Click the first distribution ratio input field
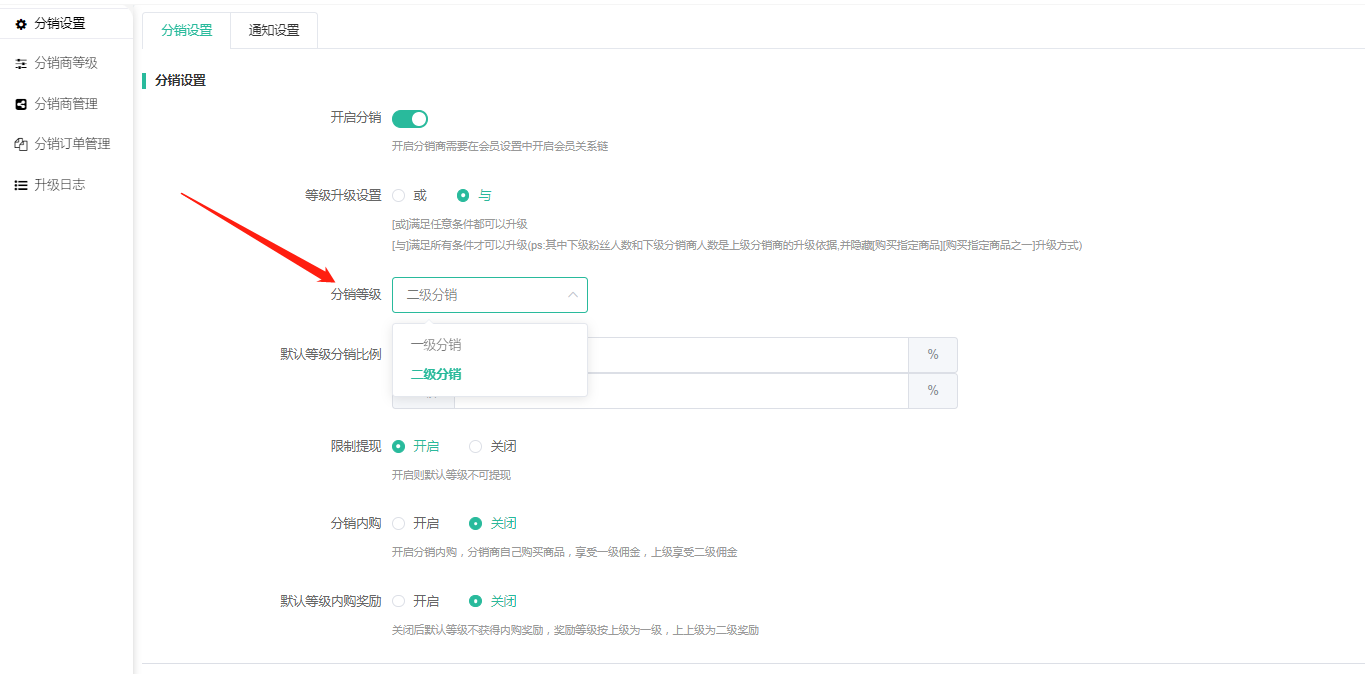The image size is (1365, 674). [745, 355]
